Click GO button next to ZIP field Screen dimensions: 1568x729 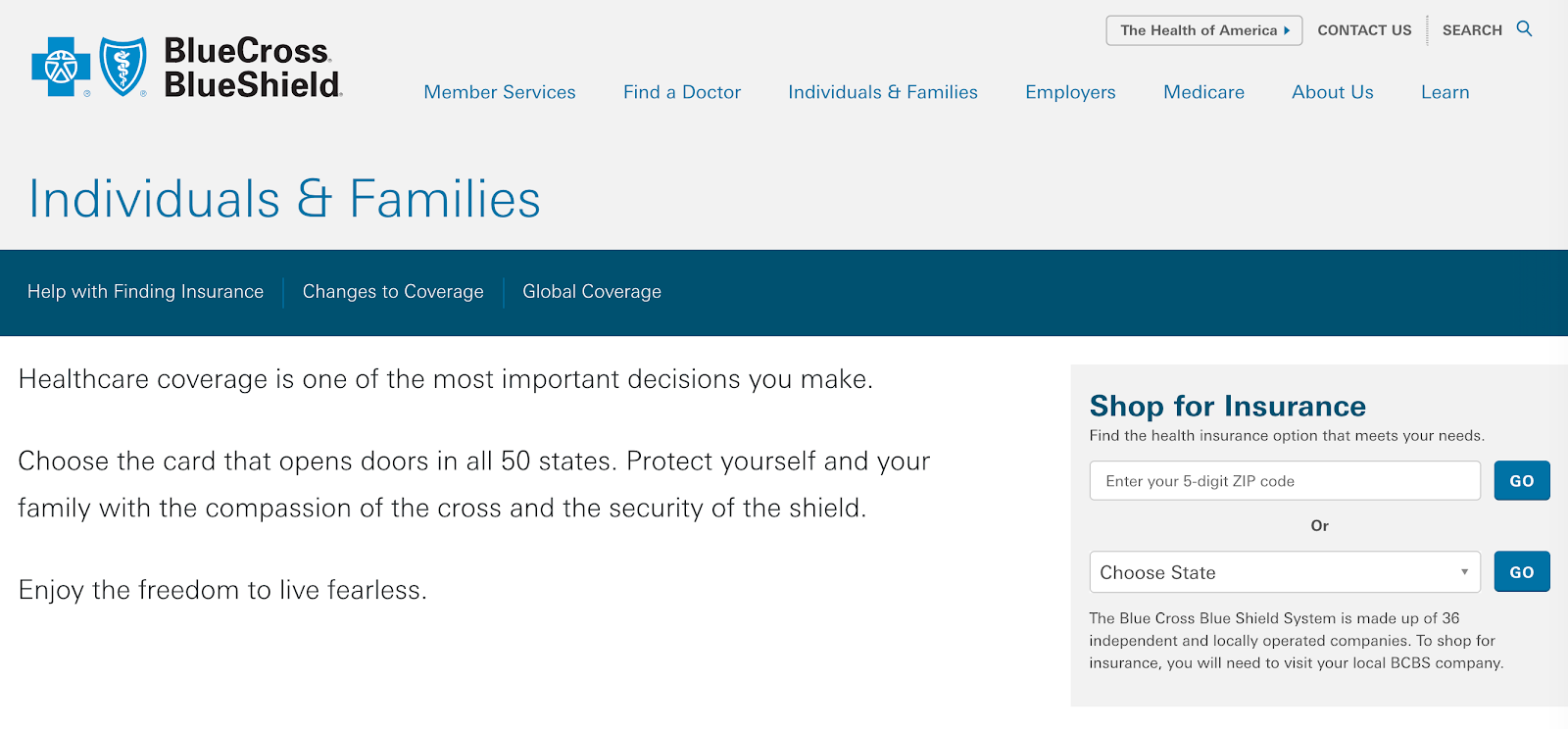click(1522, 481)
